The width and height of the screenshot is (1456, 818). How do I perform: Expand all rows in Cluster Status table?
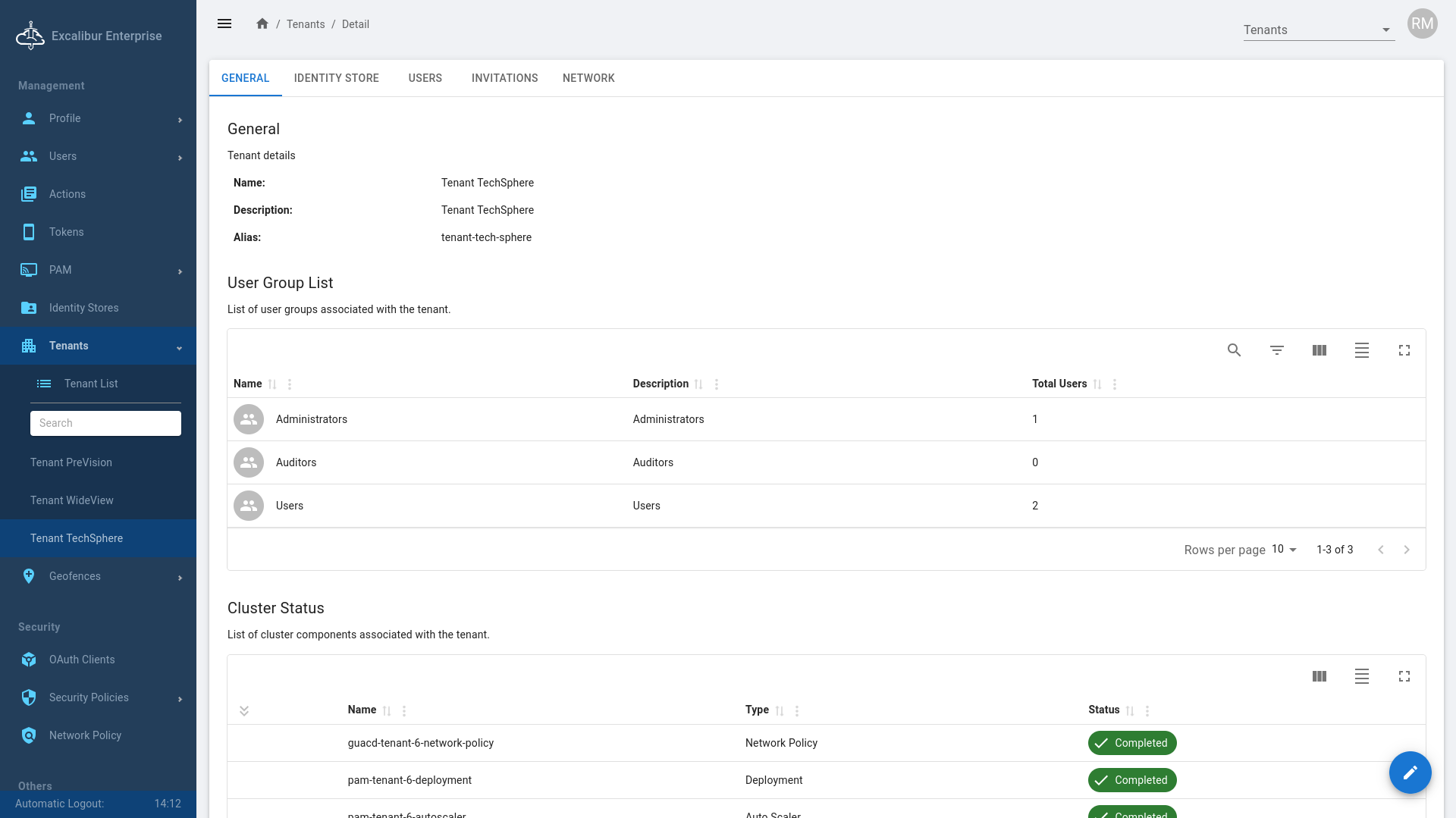click(244, 711)
